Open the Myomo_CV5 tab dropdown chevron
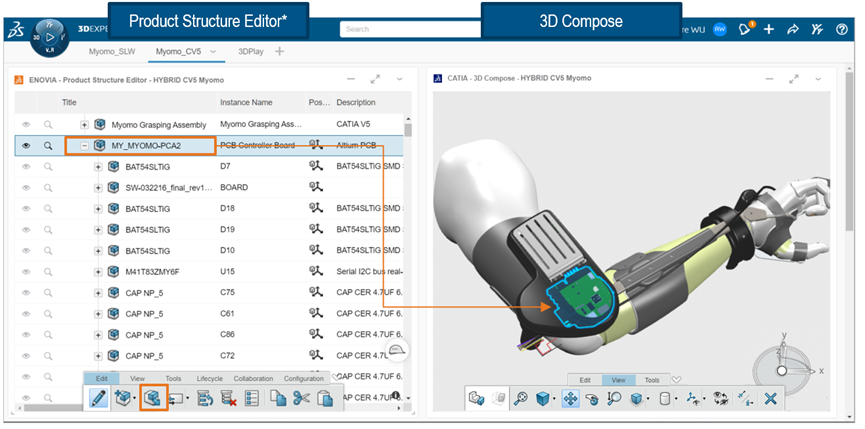865x429 pixels. 213,52
